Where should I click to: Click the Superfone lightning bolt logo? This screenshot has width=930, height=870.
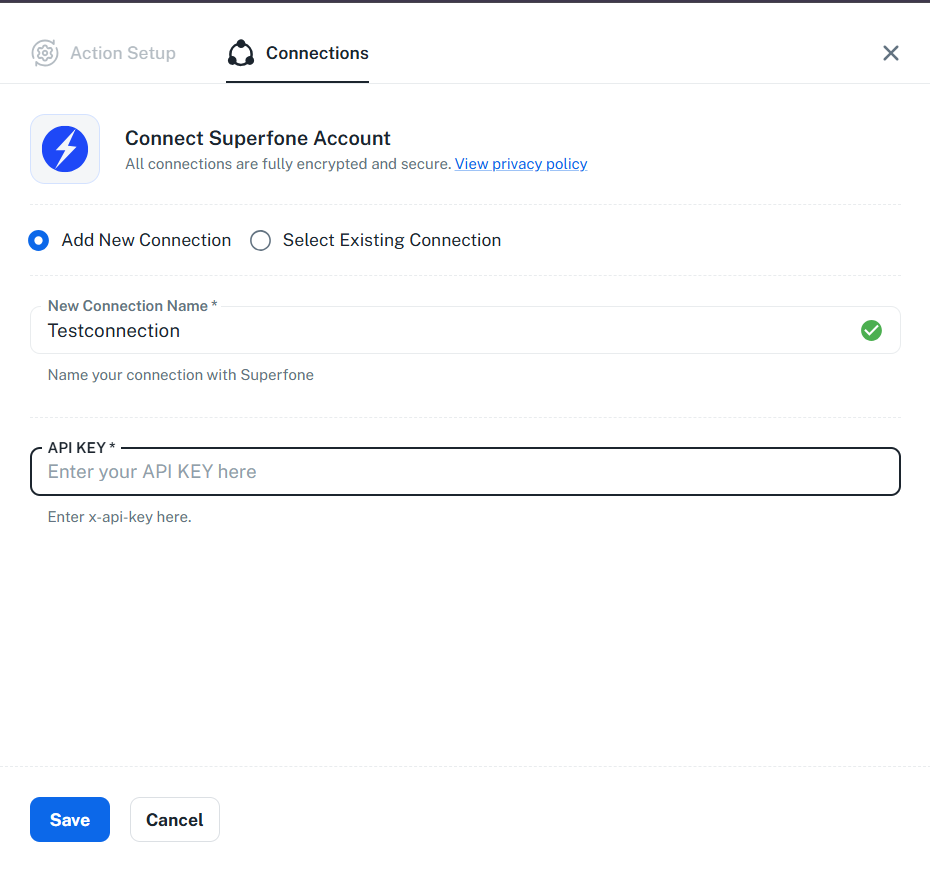65,149
